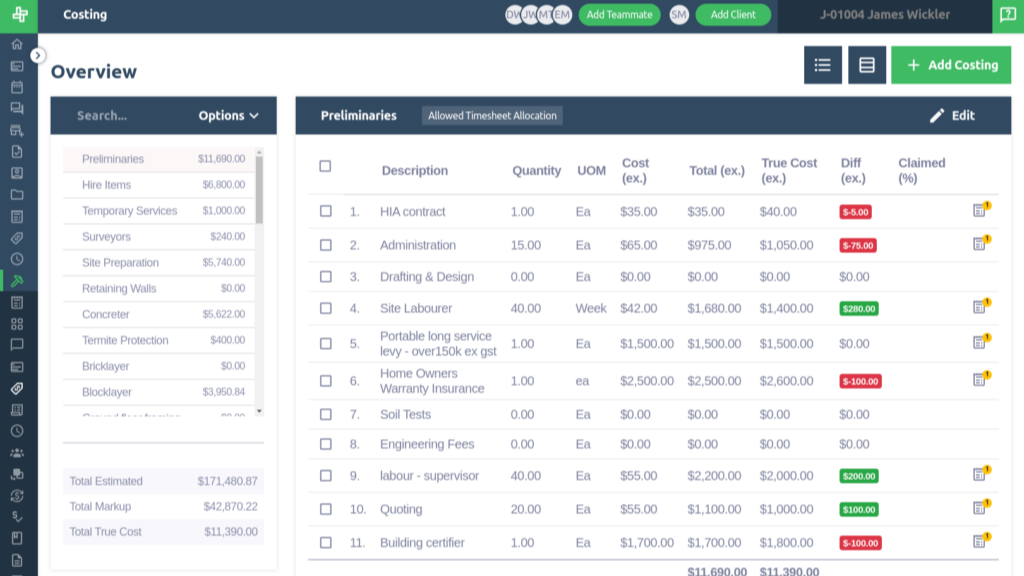Open notes icon for Quoting row
Viewport: 1024px width, 576px height.
tap(981, 507)
